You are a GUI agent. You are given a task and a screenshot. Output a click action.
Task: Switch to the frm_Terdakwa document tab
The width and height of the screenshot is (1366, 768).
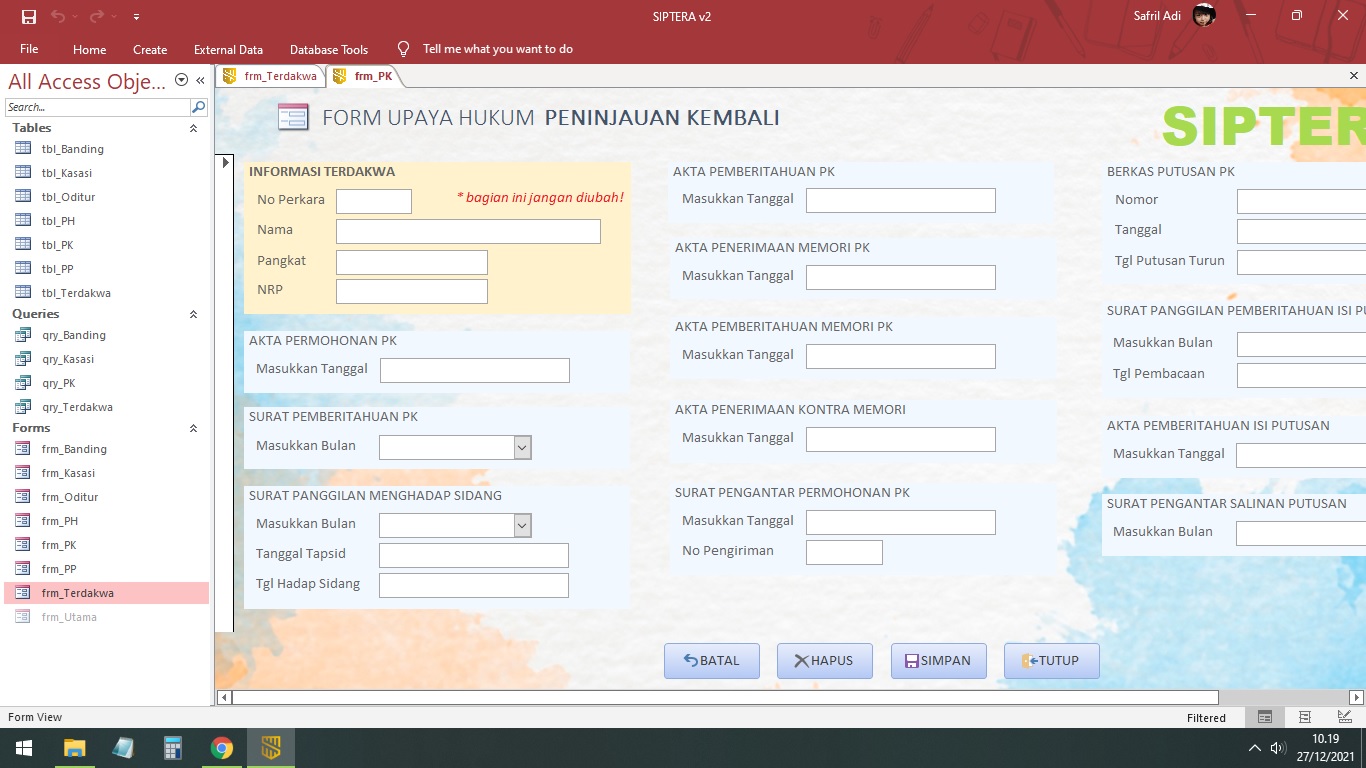270,76
